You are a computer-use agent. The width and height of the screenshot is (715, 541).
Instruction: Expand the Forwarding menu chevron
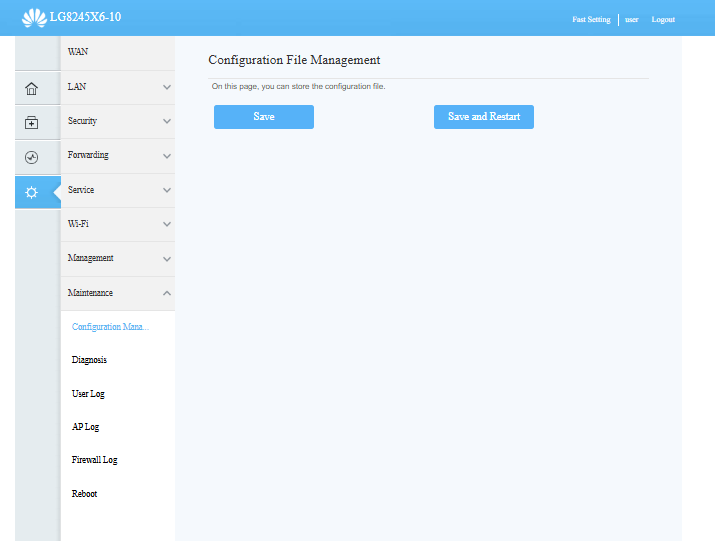(x=167, y=156)
